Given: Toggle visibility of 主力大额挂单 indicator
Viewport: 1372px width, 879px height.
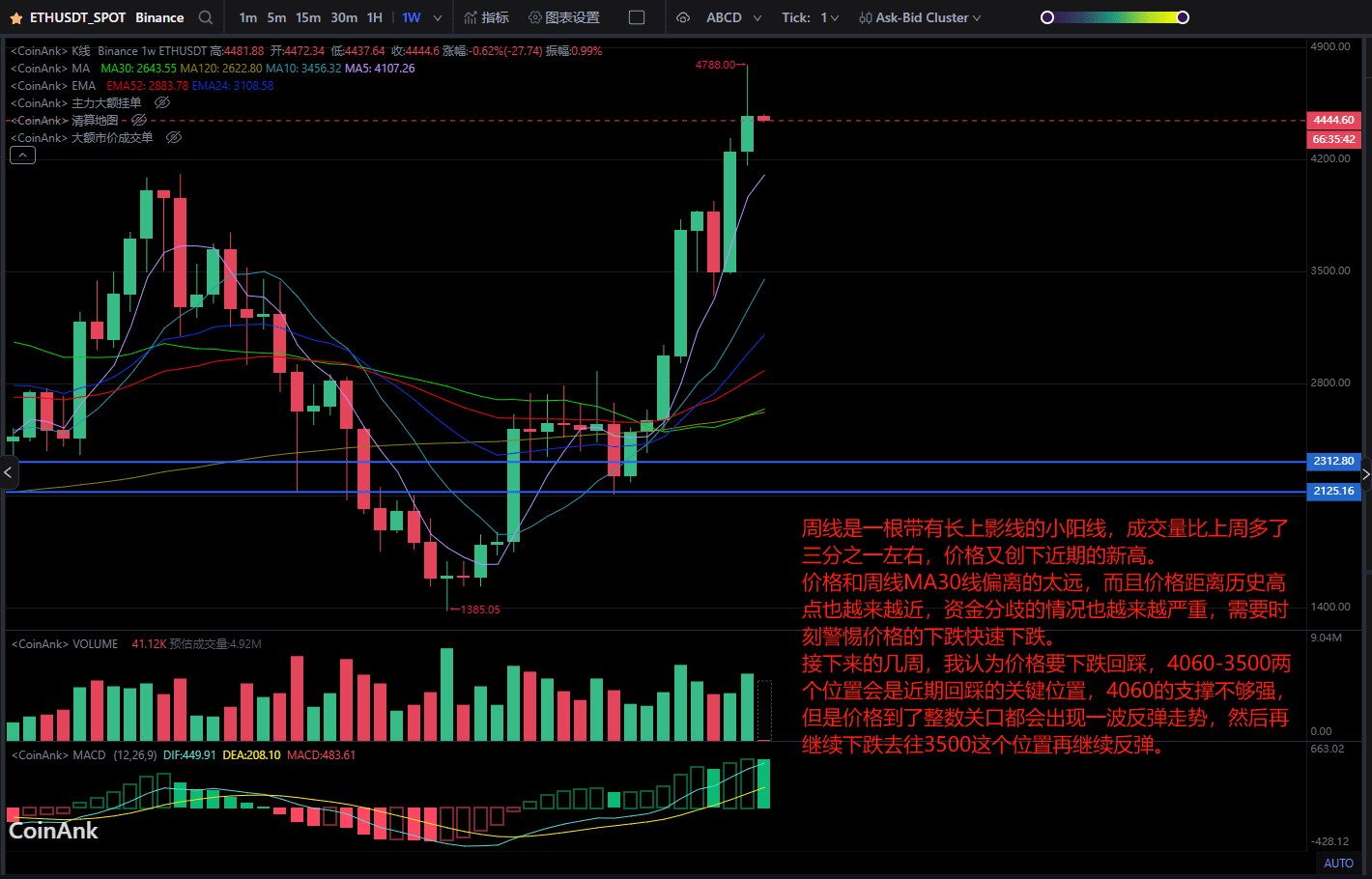Looking at the screenshot, I should click(x=162, y=102).
